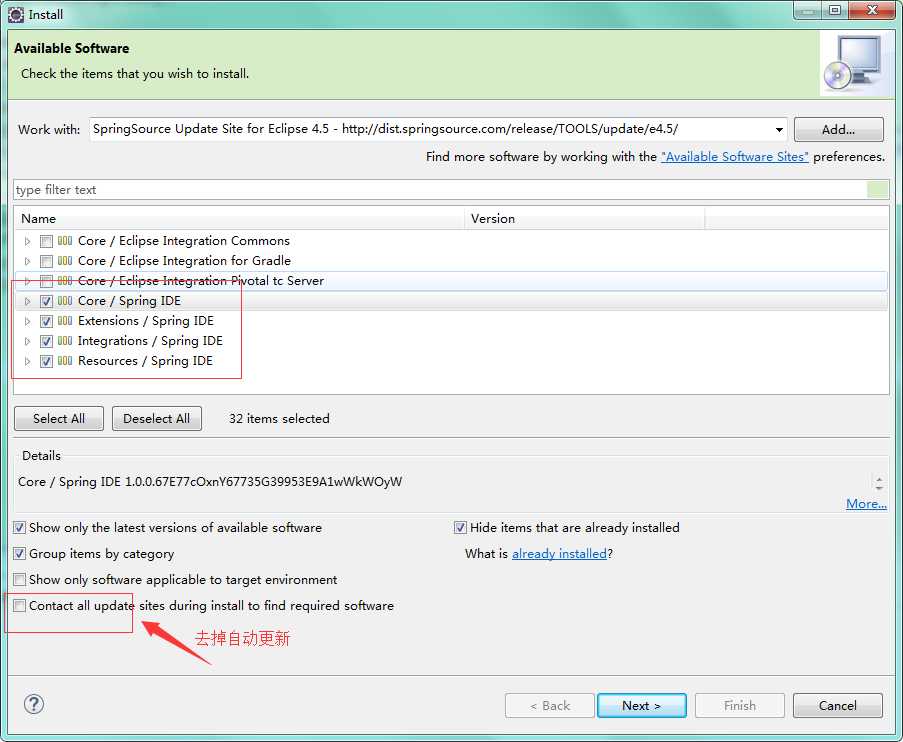Viewport: 903px width, 742px height.
Task: Select the Integrations / Spring IDE row label
Action: click(x=150, y=341)
